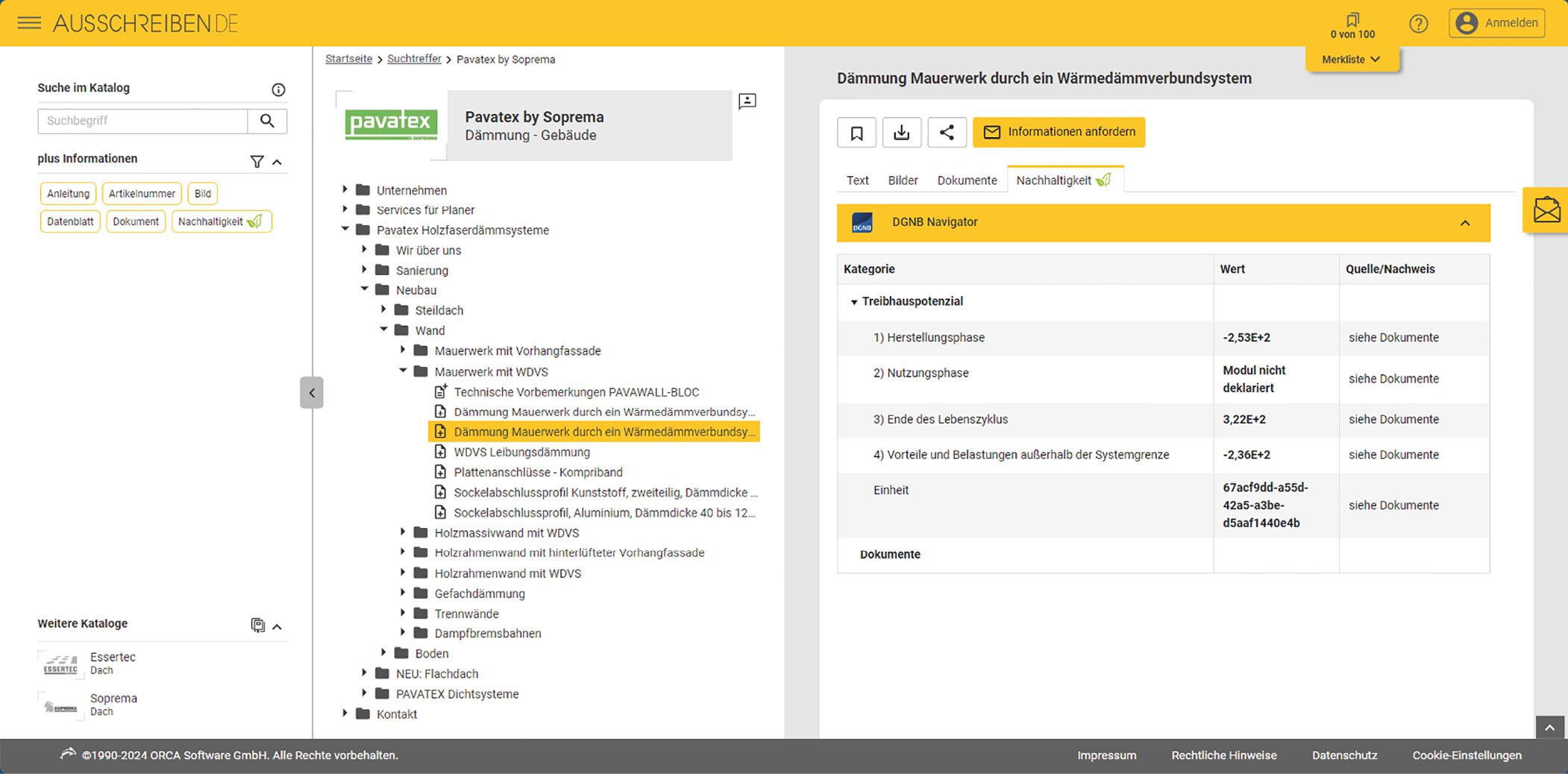
Task: Select Mauerwerk mit Vorhangfassade folder
Action: [518, 351]
